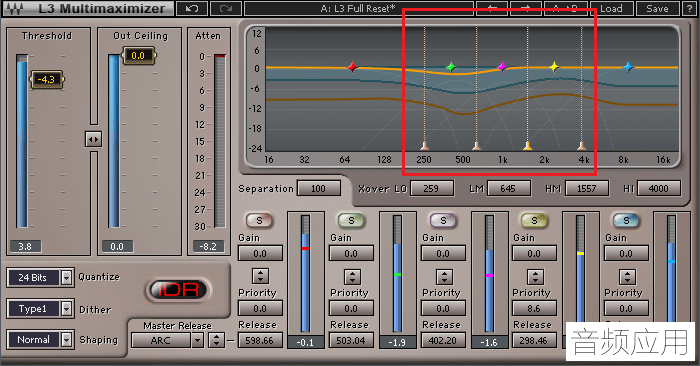
Task: Click the crossover handle near 250 Hz
Action: pyautogui.click(x=425, y=145)
